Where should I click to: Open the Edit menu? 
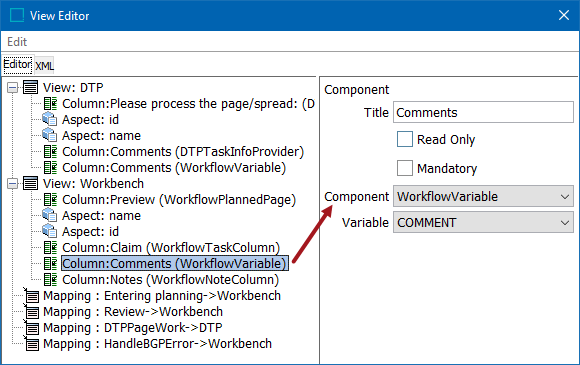coord(17,42)
